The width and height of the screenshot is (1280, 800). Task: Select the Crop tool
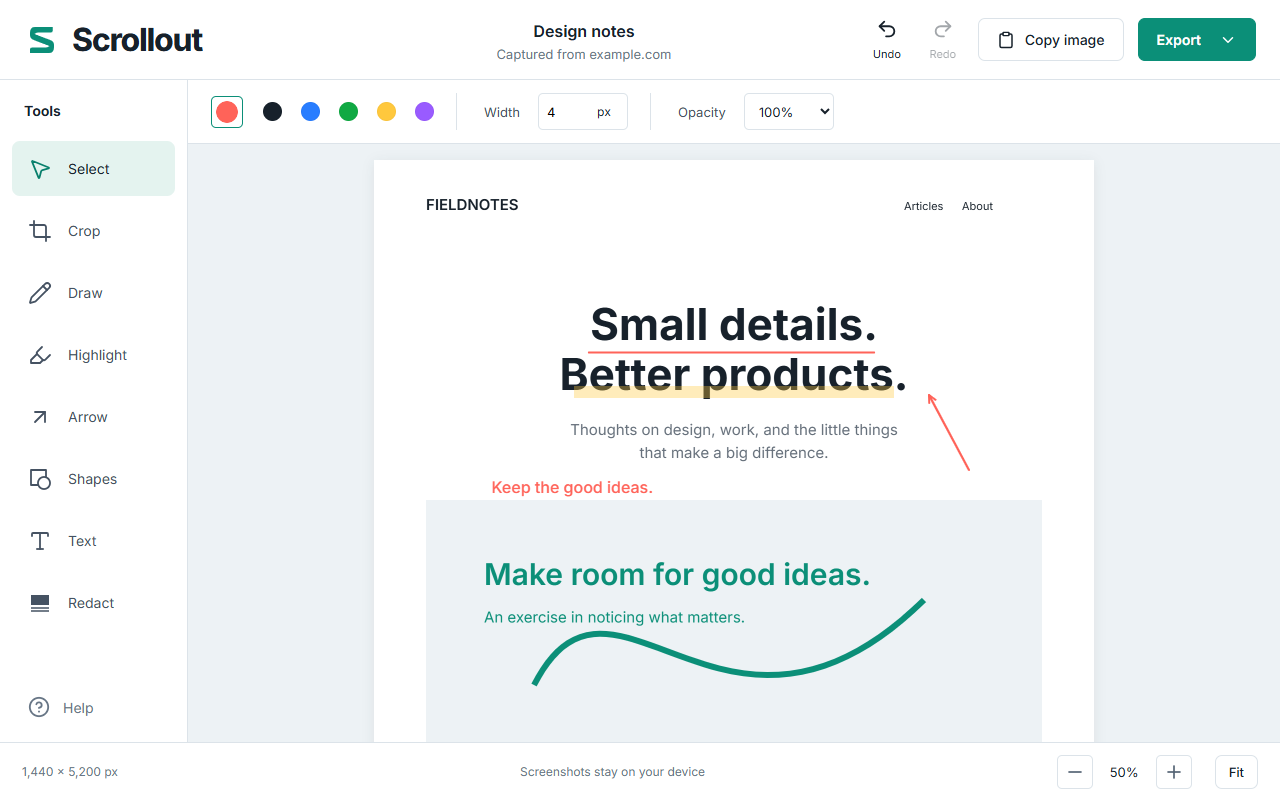tap(93, 231)
